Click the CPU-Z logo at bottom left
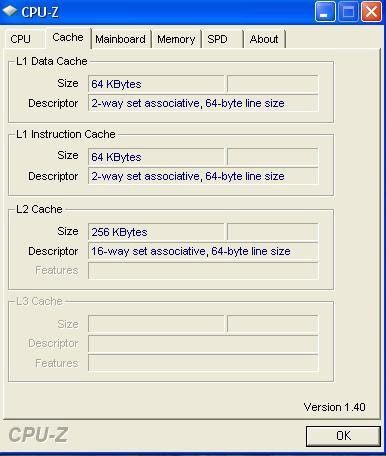 [x=38, y=435]
